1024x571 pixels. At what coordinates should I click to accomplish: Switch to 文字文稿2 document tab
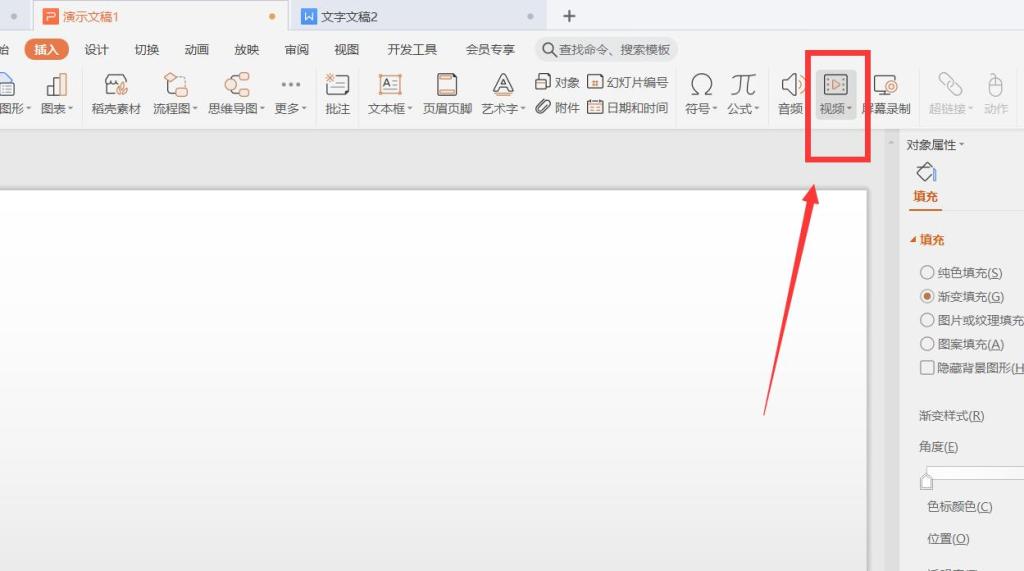point(418,16)
